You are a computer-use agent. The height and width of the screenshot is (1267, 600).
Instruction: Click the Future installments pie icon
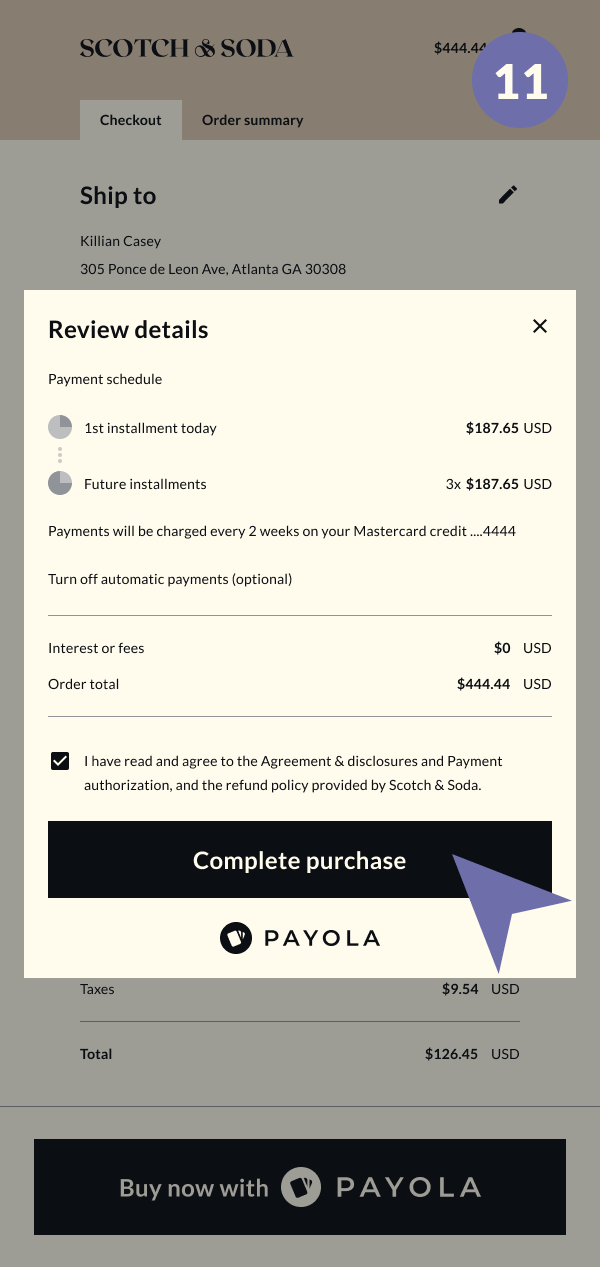(x=60, y=484)
